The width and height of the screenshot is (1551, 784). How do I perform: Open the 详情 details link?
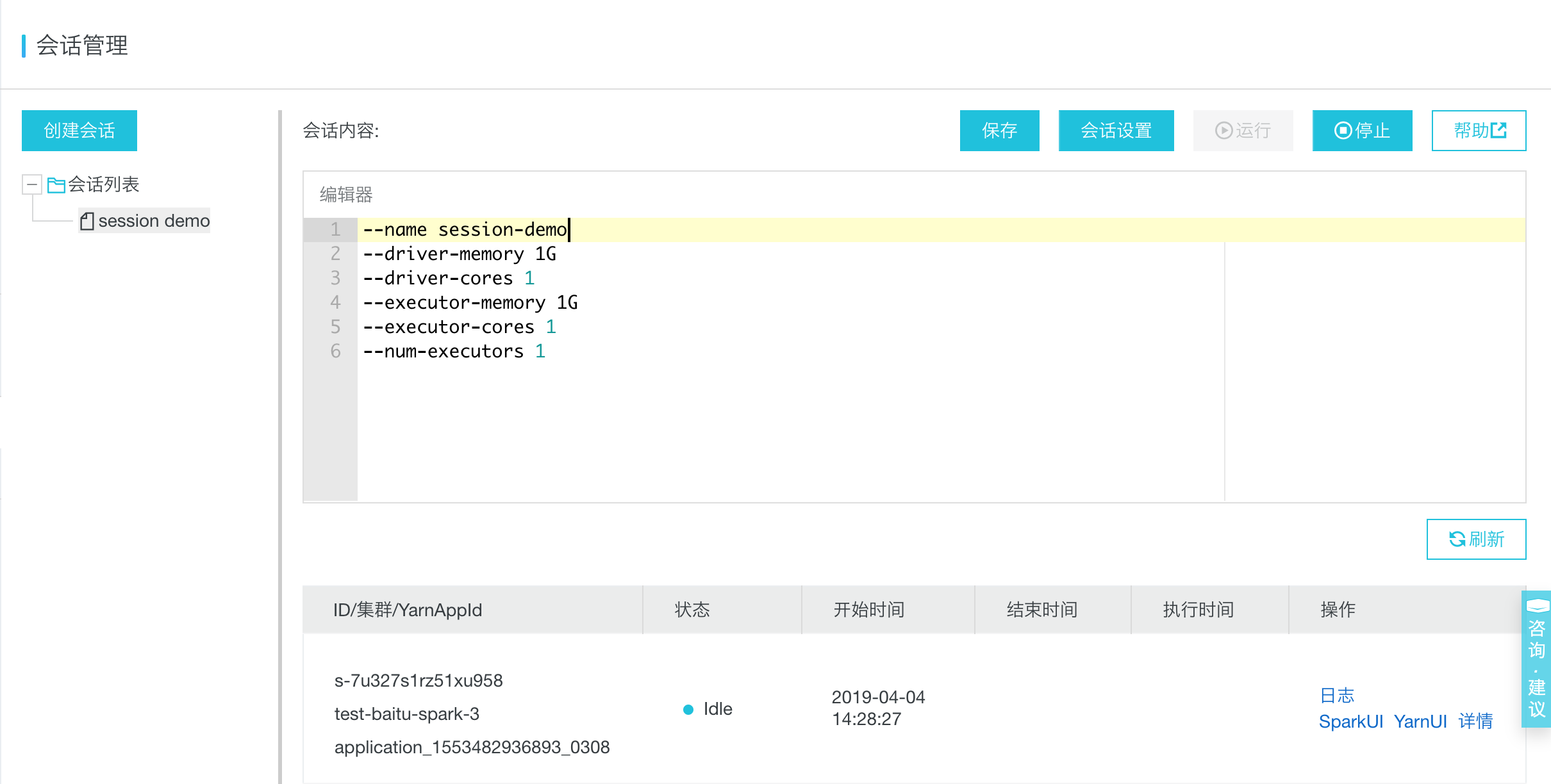[1476, 721]
